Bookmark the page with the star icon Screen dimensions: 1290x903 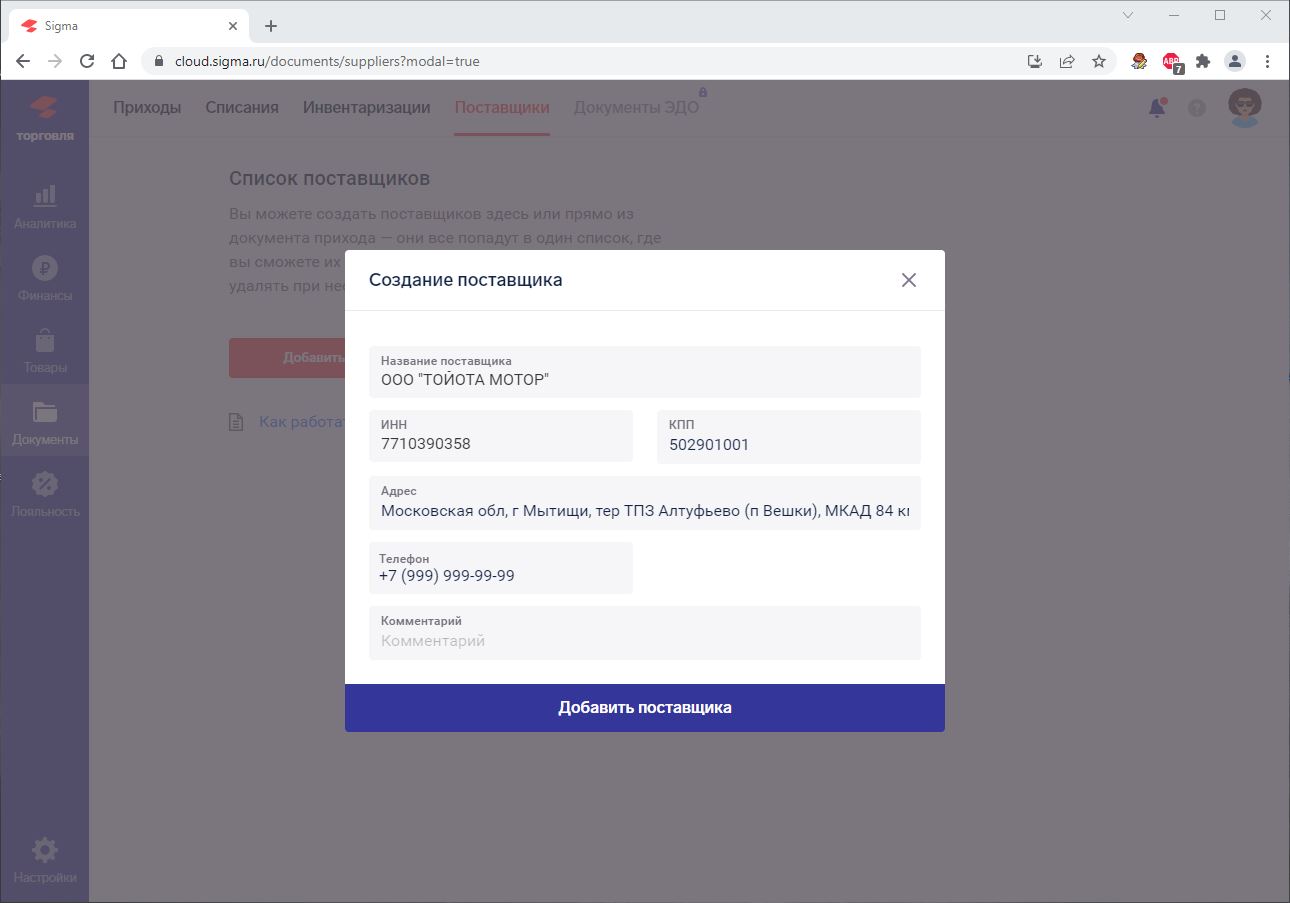pyautogui.click(x=1100, y=60)
